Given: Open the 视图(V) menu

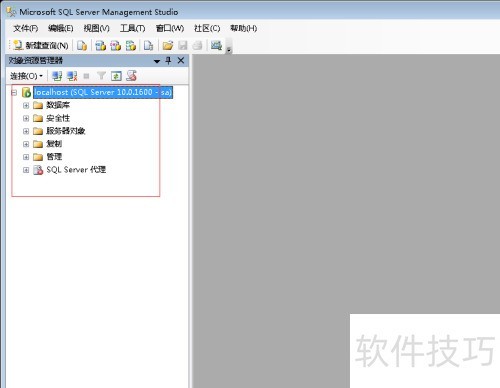Looking at the screenshot, I should [96, 28].
